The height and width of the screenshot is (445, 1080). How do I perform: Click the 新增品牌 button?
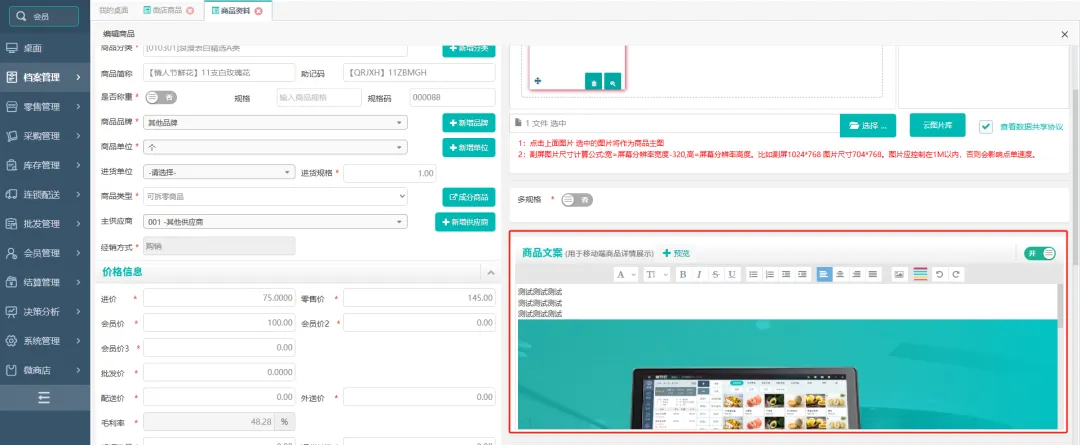[468, 122]
